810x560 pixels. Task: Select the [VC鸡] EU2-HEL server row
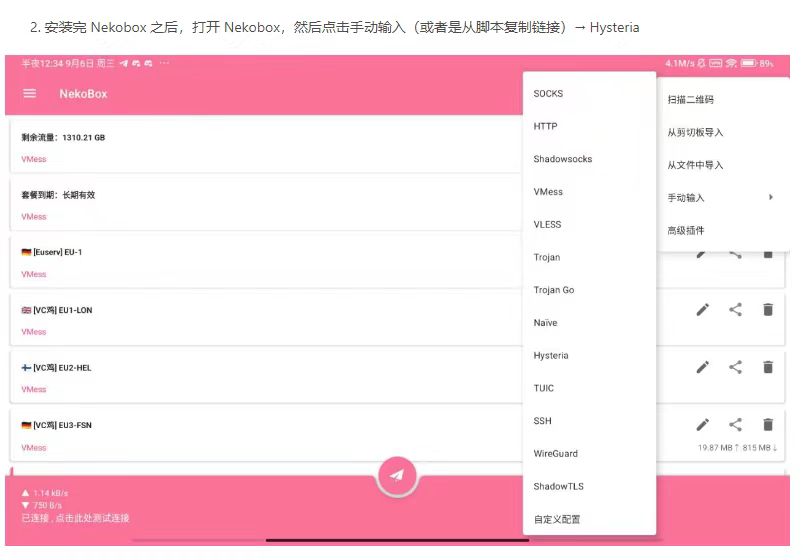tap(266, 377)
